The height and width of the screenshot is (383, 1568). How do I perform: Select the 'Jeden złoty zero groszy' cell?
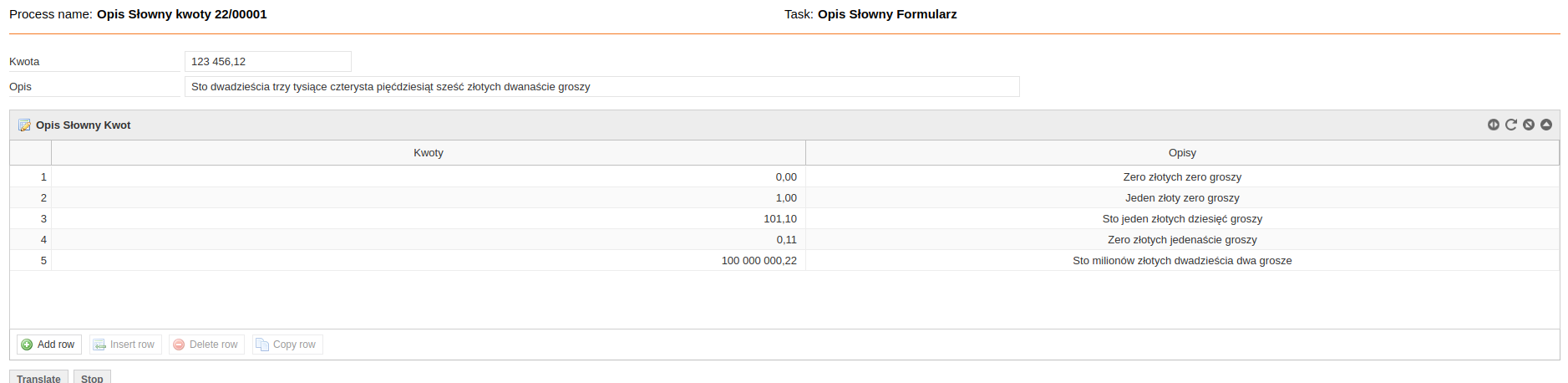point(1182,198)
